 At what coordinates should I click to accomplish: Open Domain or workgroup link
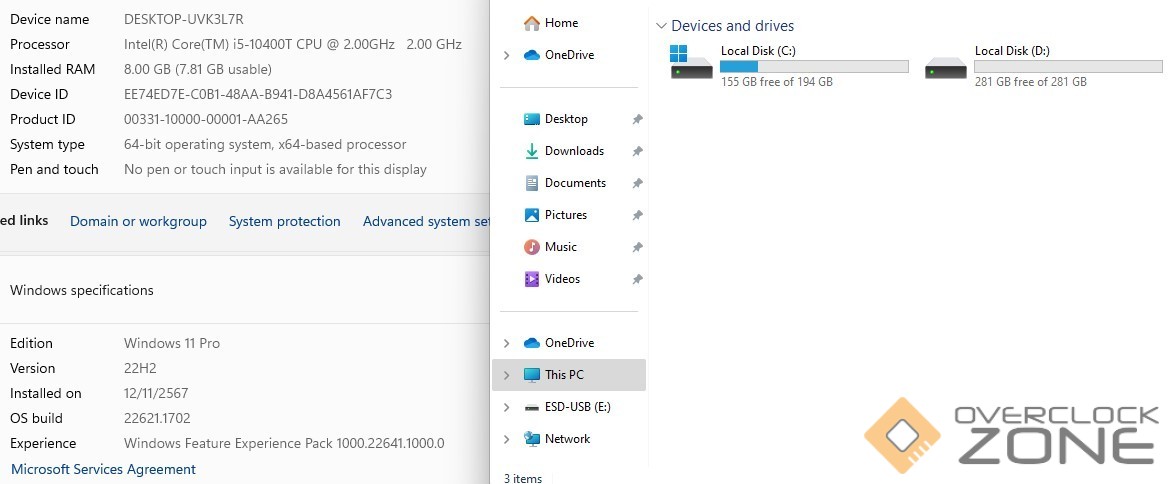coord(138,221)
